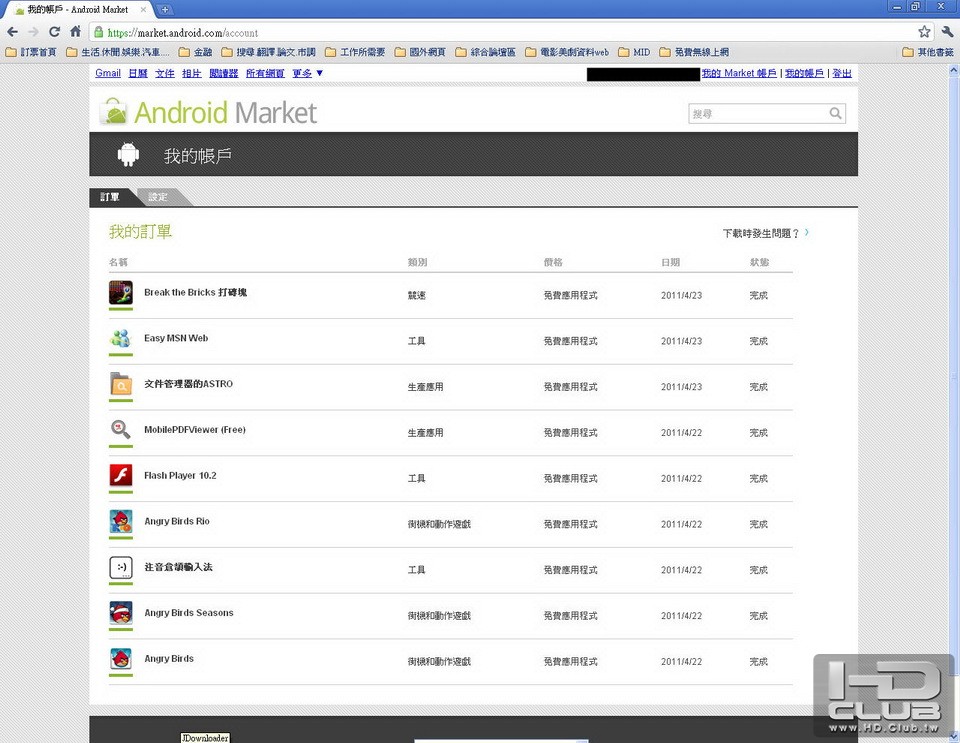Click the Android Market shopping bag logo
Viewport: 960px width, 743px height.
click(114, 111)
